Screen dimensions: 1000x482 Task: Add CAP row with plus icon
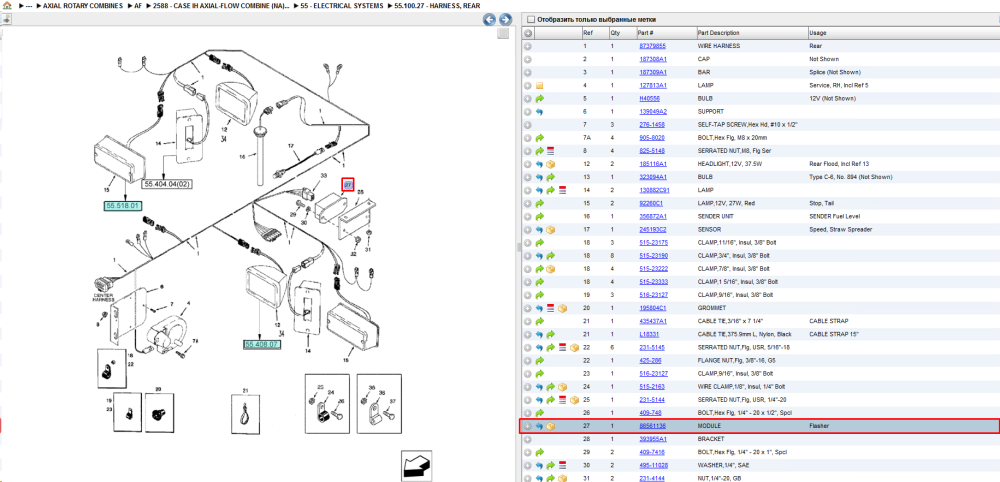(x=528, y=59)
